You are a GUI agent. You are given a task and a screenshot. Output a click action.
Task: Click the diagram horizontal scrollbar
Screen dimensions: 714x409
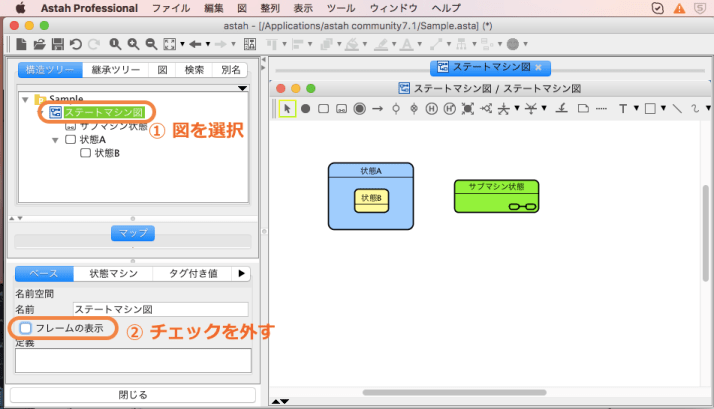[454, 392]
